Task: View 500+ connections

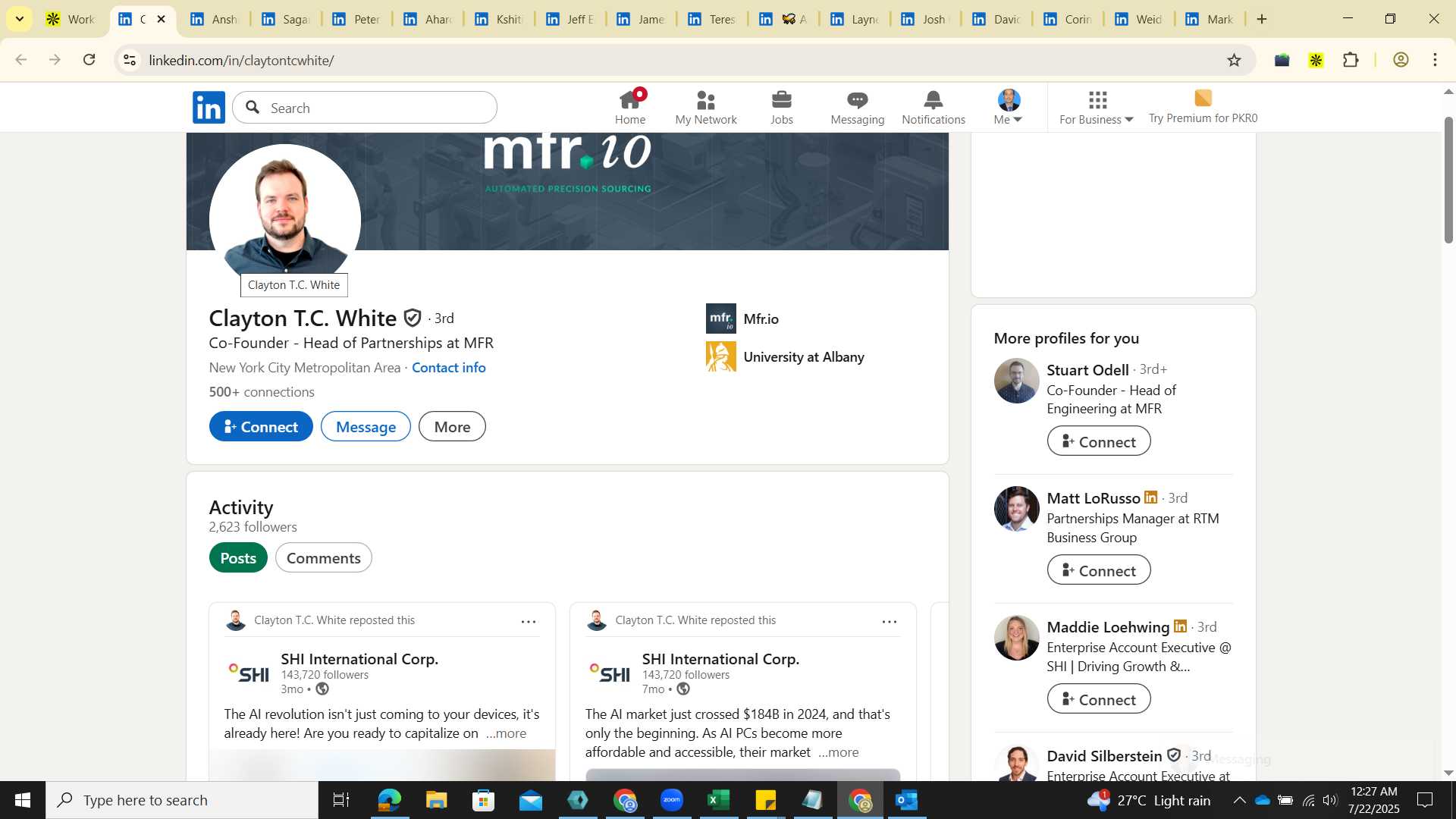Action: pyautogui.click(x=262, y=391)
